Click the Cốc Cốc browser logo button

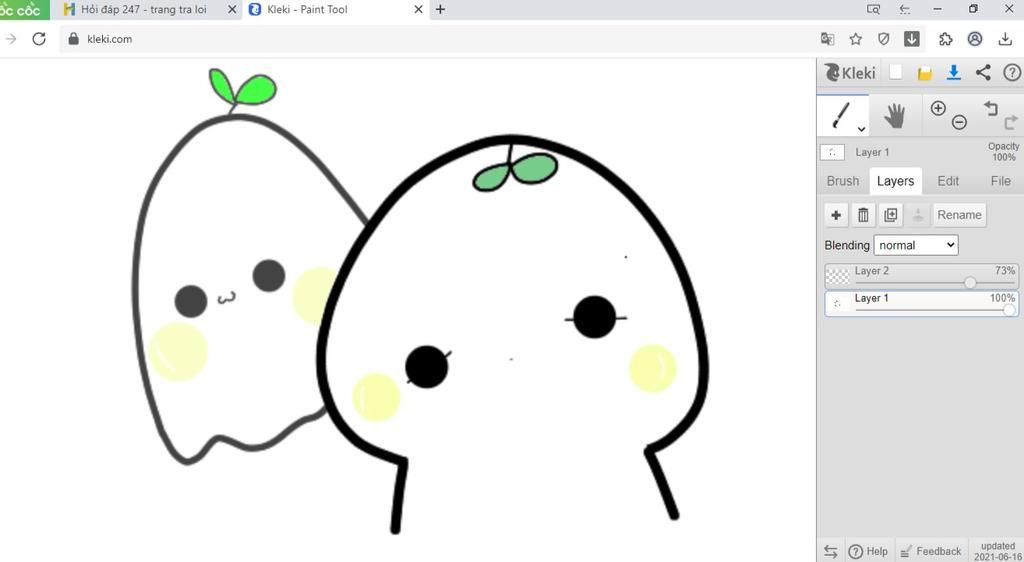[24, 10]
